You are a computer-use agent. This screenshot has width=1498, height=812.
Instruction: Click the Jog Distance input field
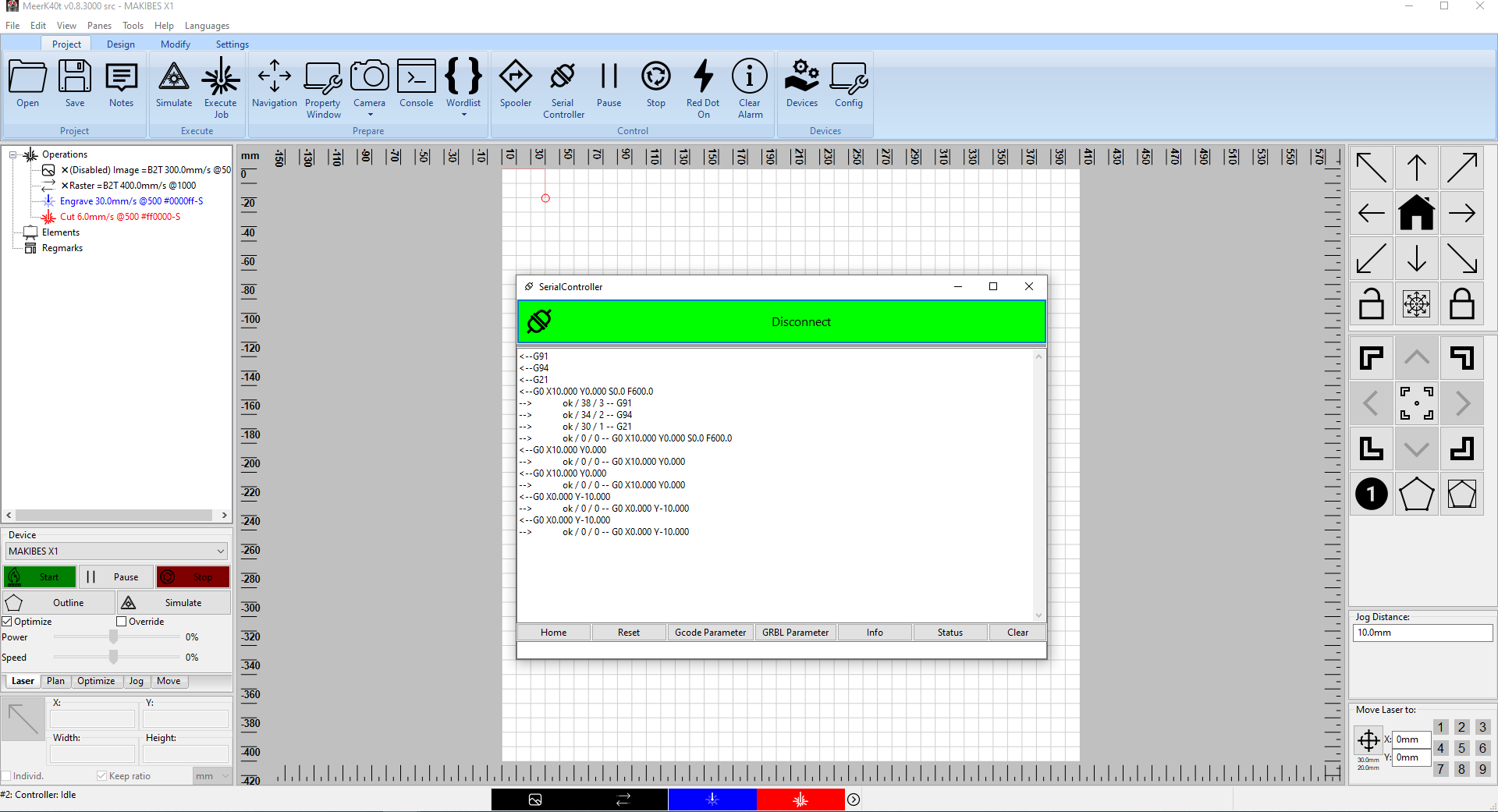click(1422, 633)
